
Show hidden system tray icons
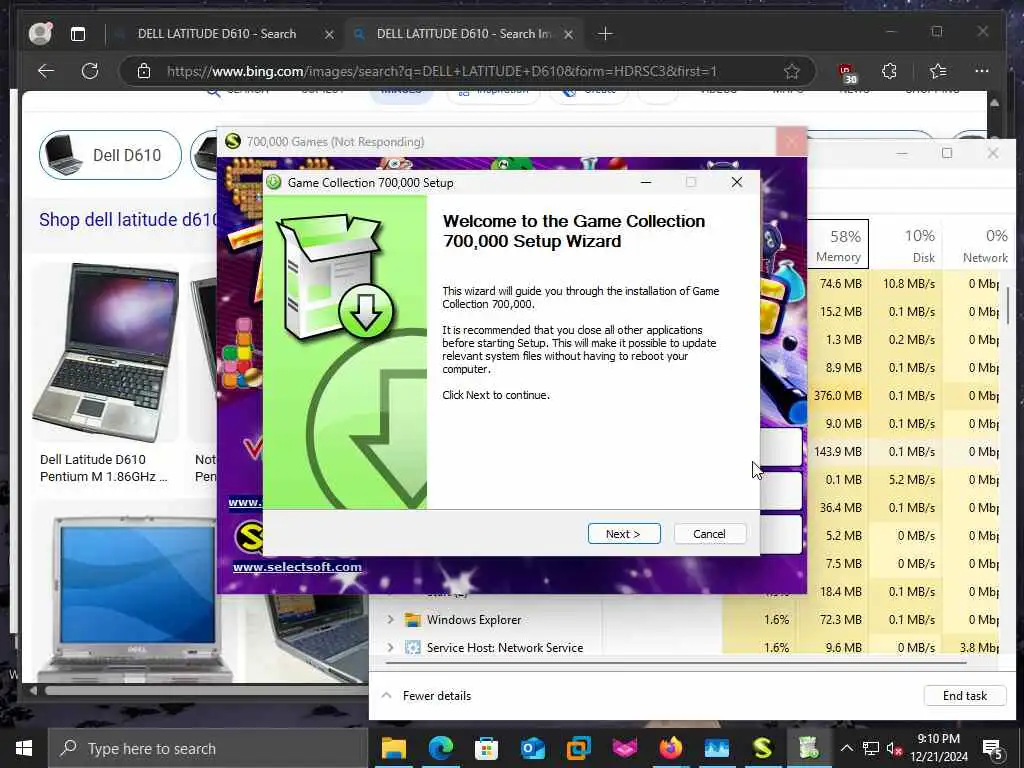click(x=846, y=748)
